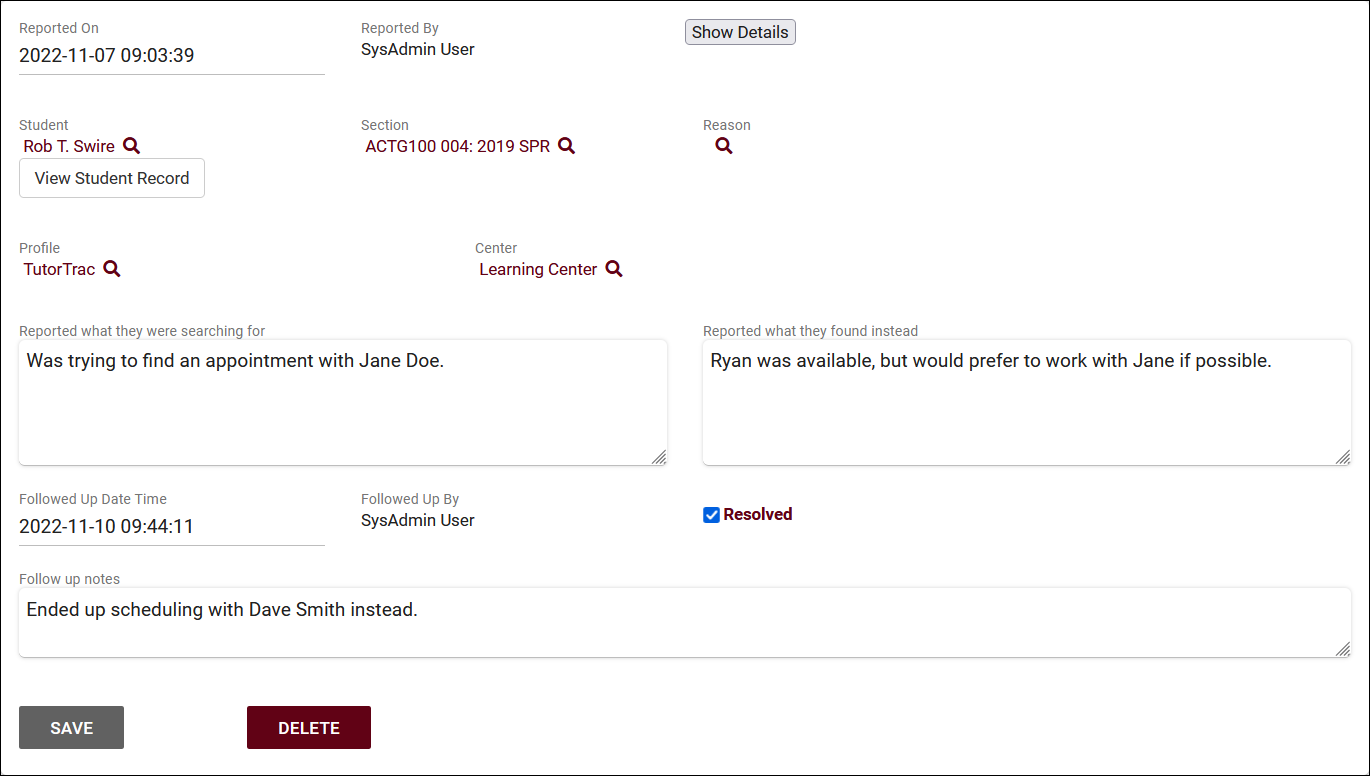Open the Section lookup magnifier icon
1370x776 pixels.
tap(566, 146)
